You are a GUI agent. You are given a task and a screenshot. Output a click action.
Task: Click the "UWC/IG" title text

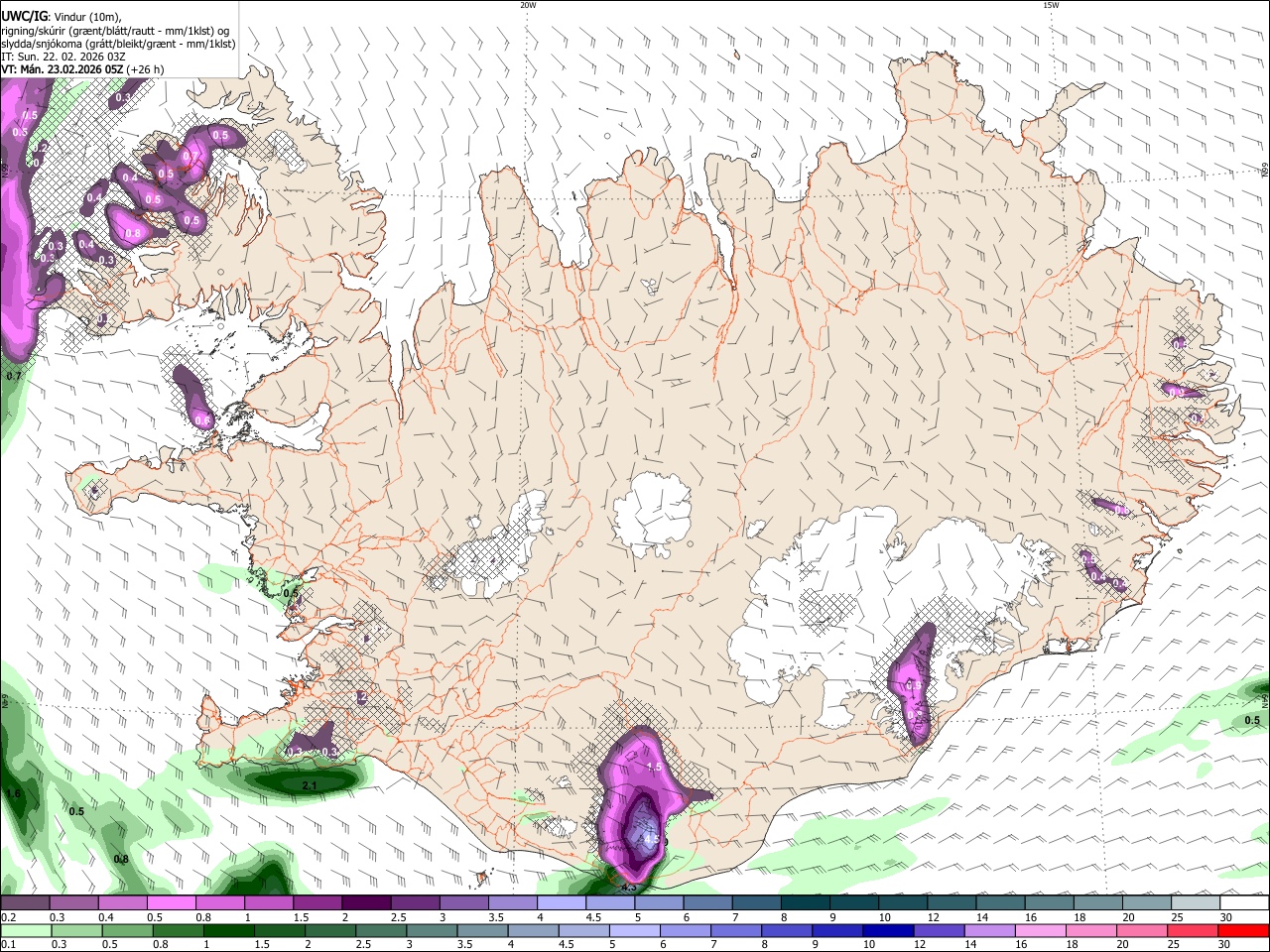click(x=24, y=17)
